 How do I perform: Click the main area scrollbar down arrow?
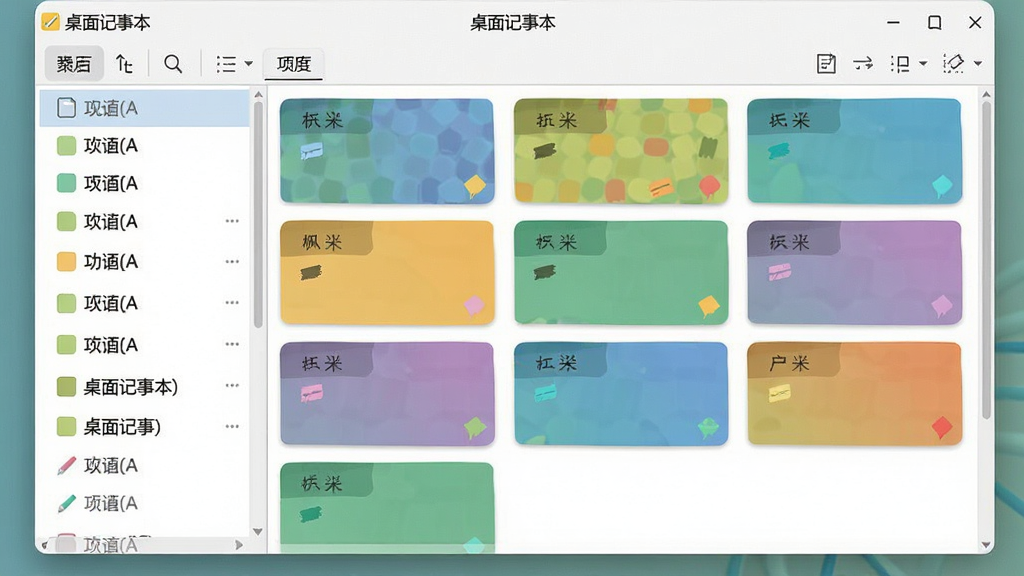tap(986, 545)
